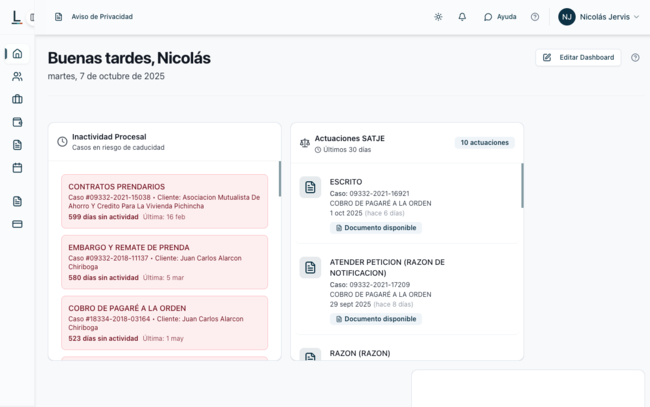
Task: Toggle the sidebar collapse button near logo
Action: [32, 17]
